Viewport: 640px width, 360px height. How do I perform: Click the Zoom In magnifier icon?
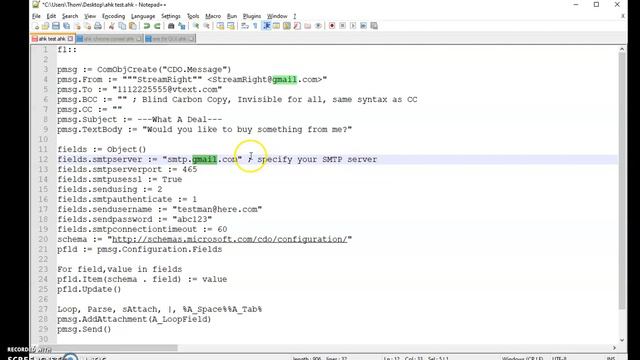click(x=196, y=26)
